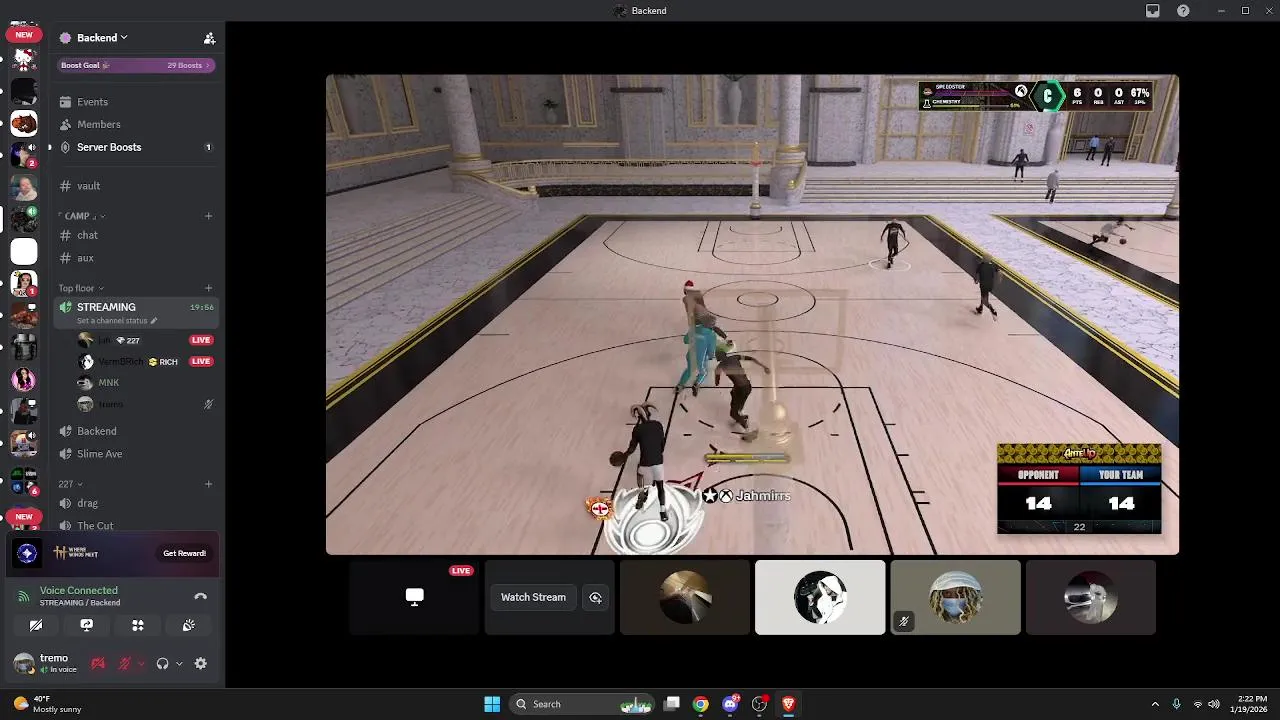Open Discord from the taskbar
1280x720 pixels.
(x=731, y=704)
